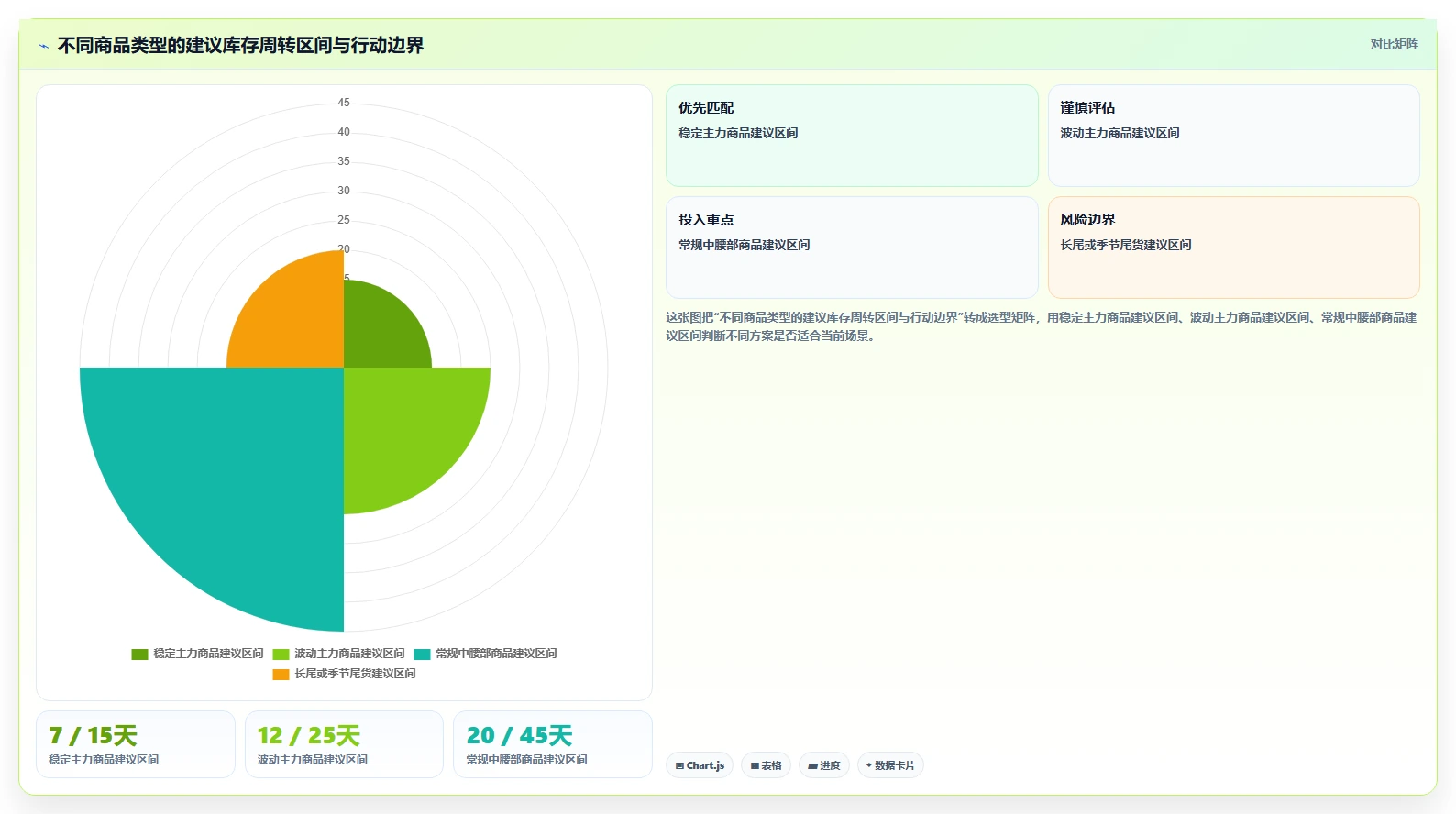Screen dimensions: 1456x814
Task: Click 波动主力商品建议区间 text in 谨慎评估 card
Action: click(x=1120, y=133)
